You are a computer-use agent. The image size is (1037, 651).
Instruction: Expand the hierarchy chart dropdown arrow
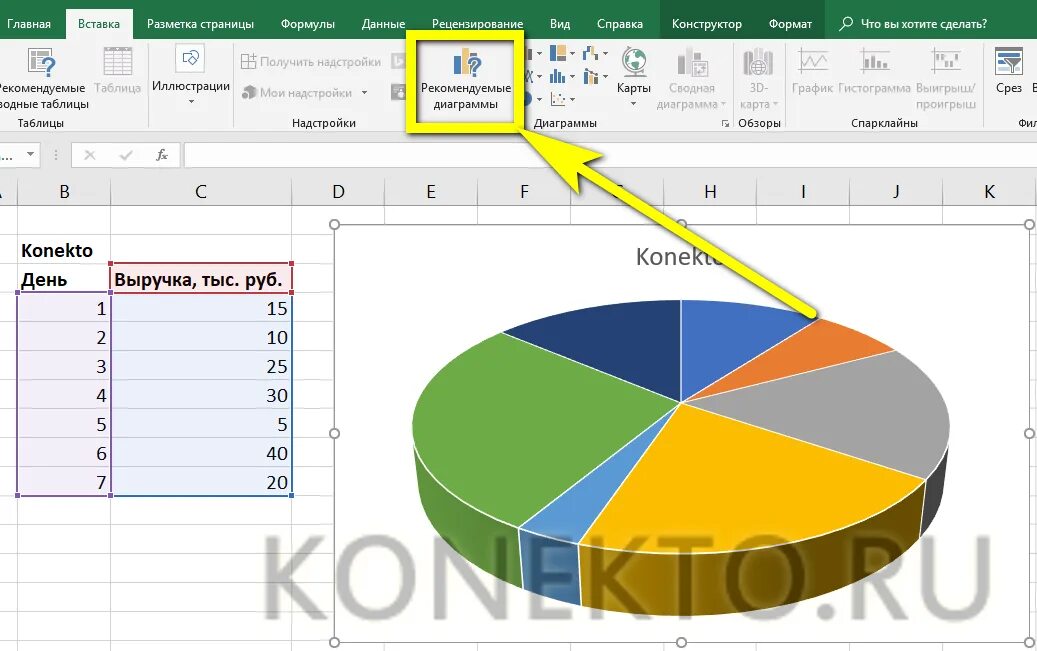tap(572, 54)
